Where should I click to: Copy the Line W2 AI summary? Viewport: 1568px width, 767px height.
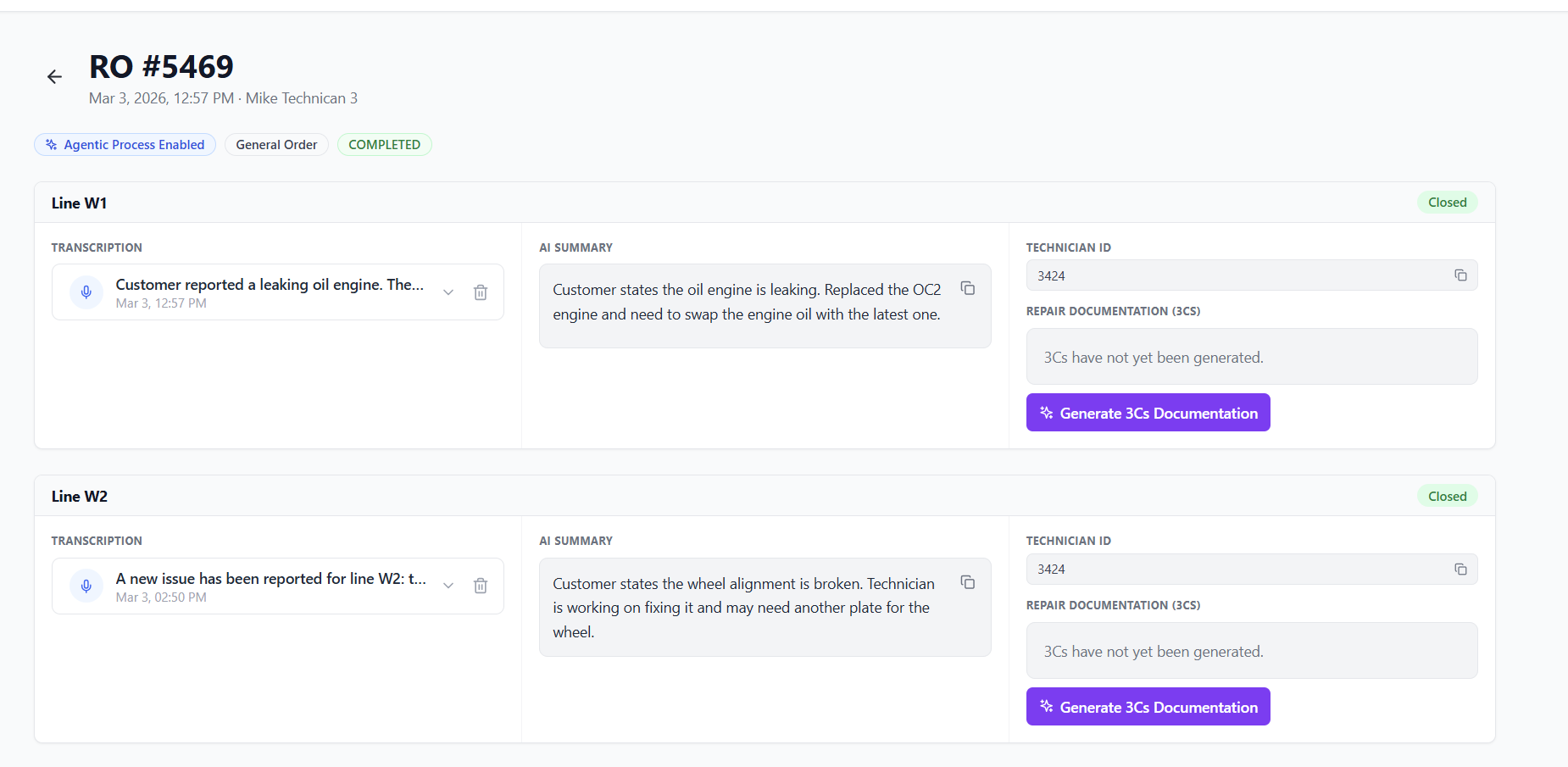click(x=967, y=582)
